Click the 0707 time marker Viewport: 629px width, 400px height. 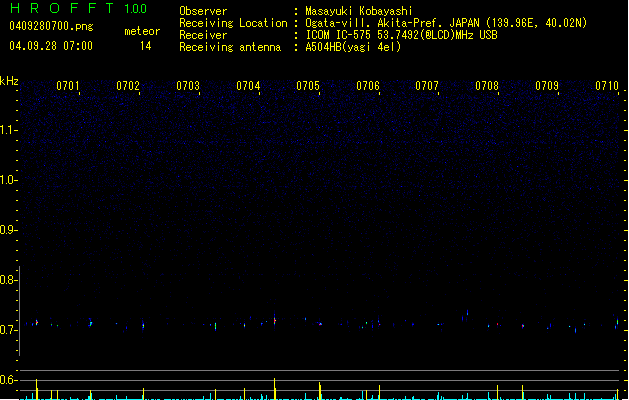[x=427, y=86]
